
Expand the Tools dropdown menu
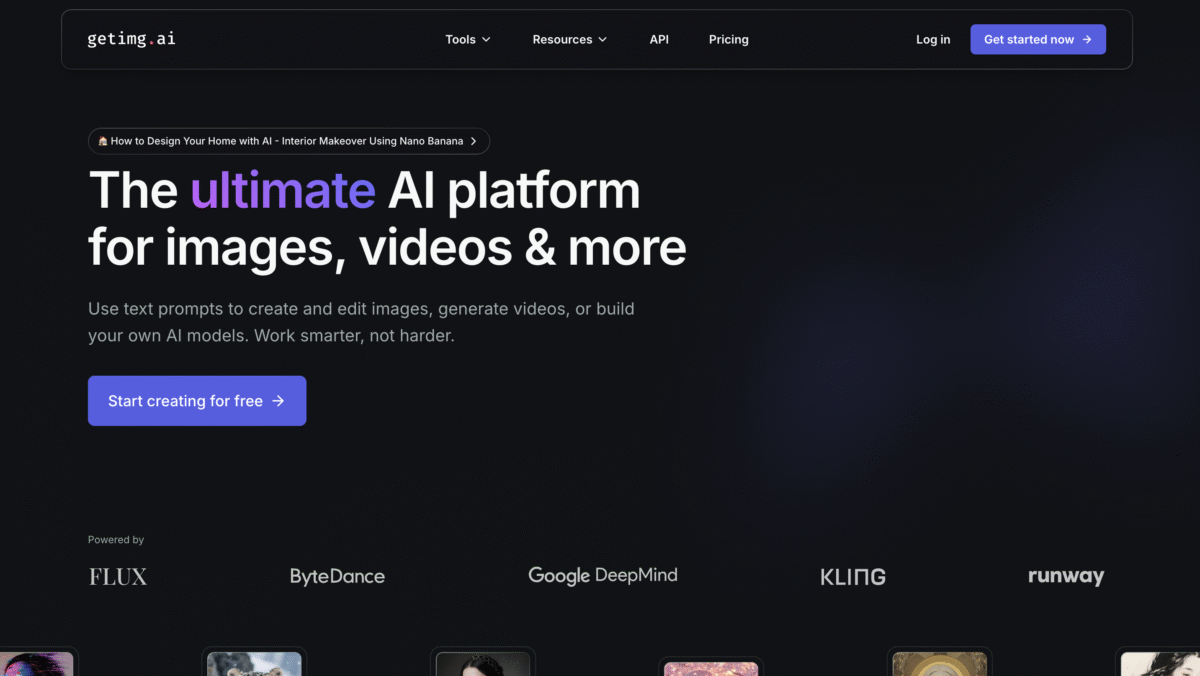(468, 39)
